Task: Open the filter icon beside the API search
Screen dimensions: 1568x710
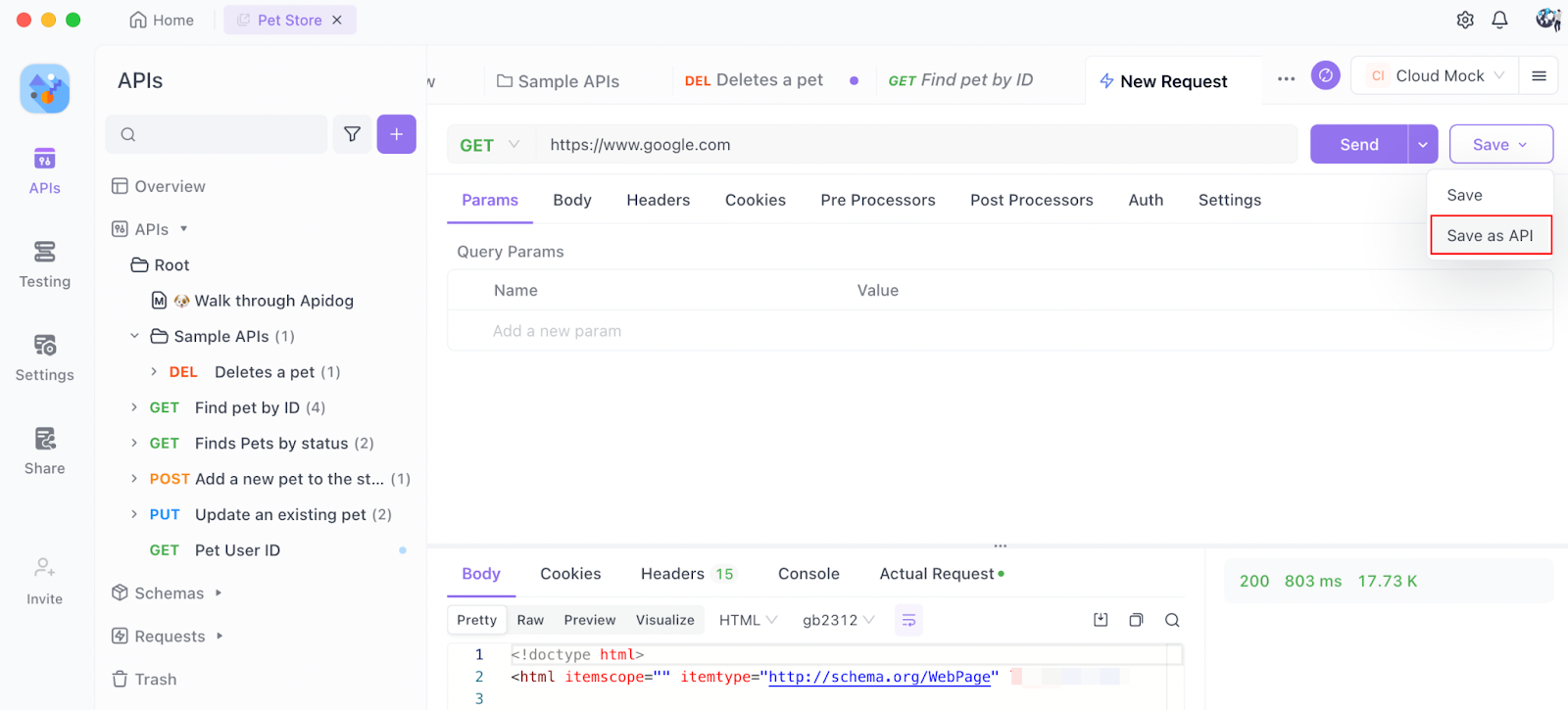Action: tap(352, 134)
